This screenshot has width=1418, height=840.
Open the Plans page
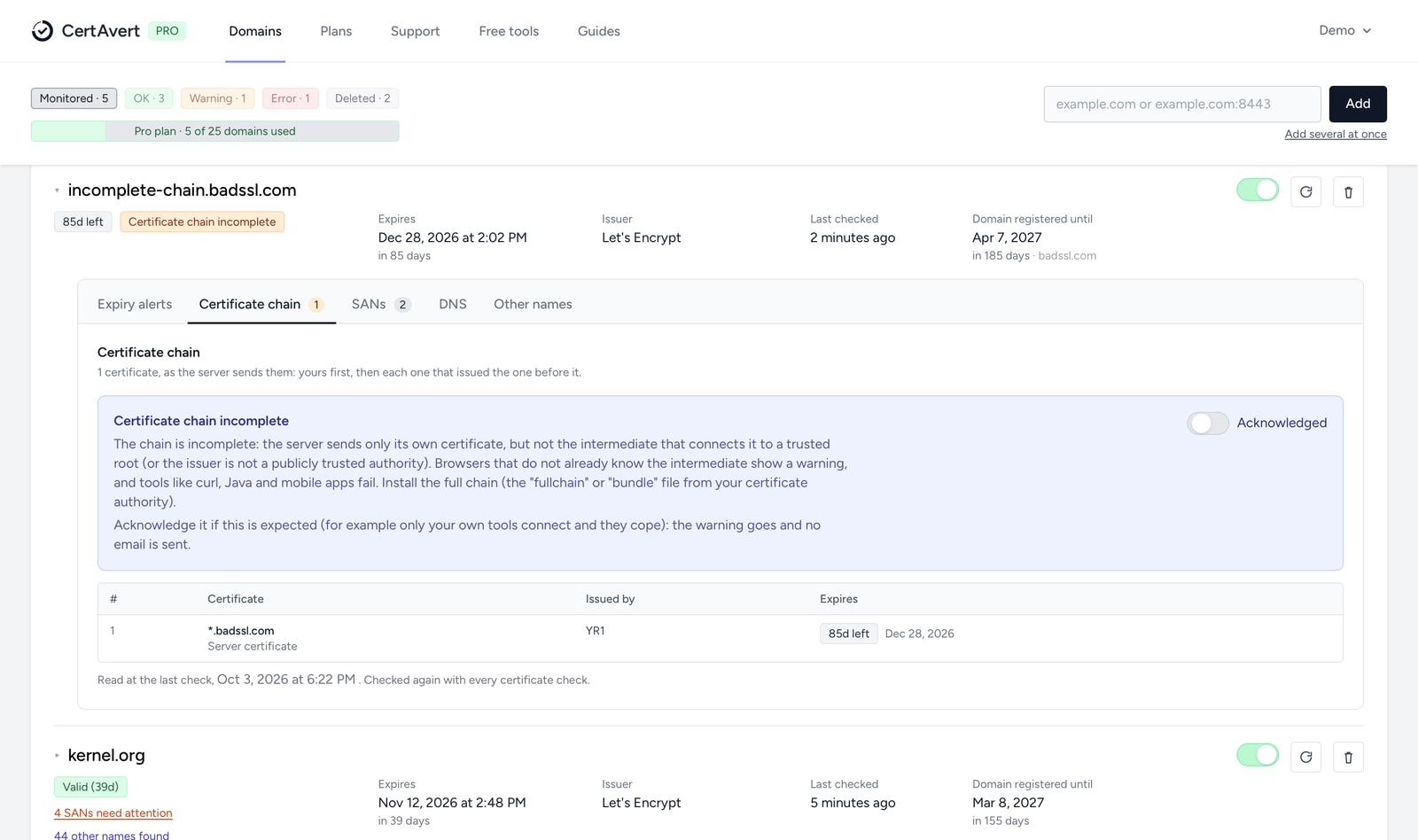pos(336,31)
